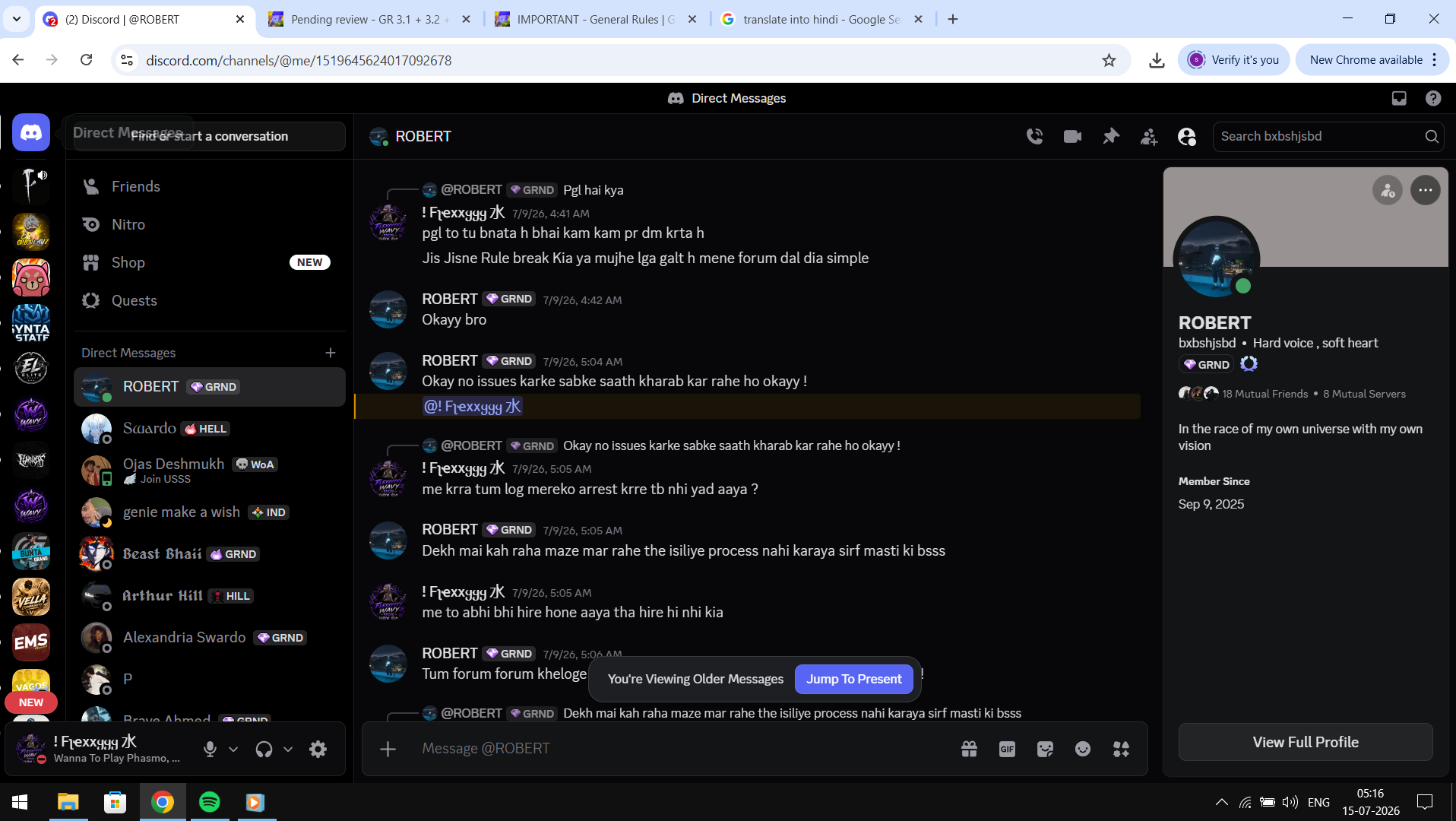This screenshot has width=1456, height=821.
Task: Open the emoji picker
Action: (1083, 749)
